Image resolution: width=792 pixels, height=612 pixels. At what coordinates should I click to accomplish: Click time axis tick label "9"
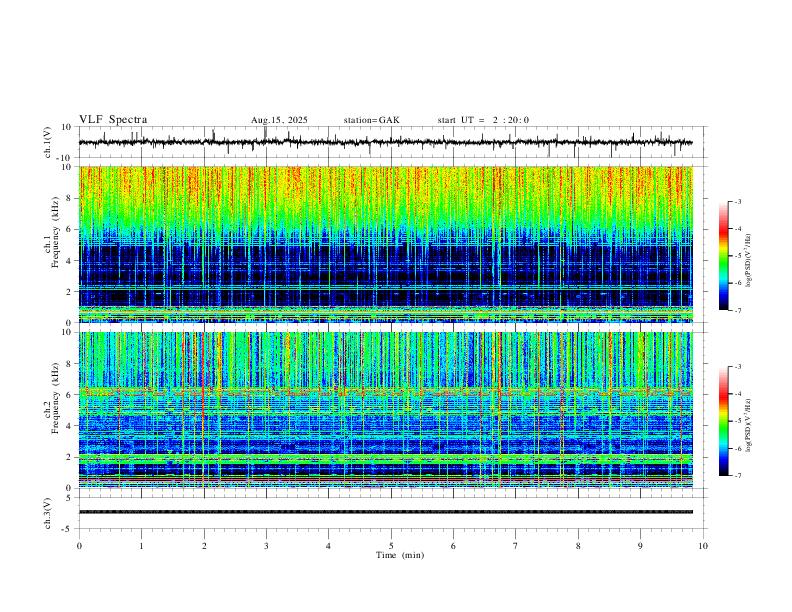640,546
